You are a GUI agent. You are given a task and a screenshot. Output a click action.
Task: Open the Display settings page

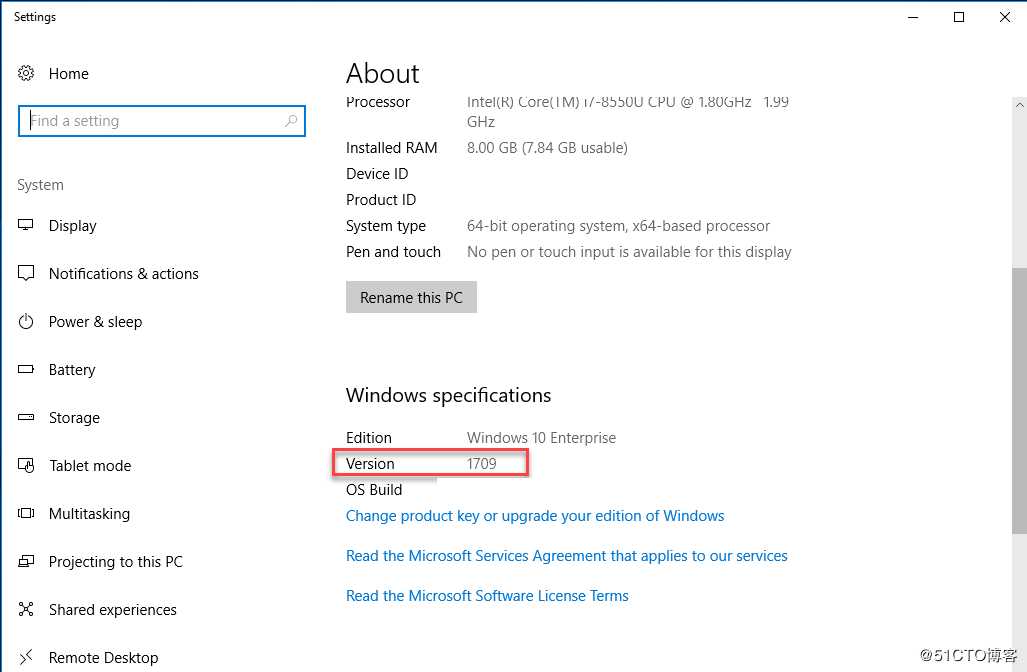point(73,225)
